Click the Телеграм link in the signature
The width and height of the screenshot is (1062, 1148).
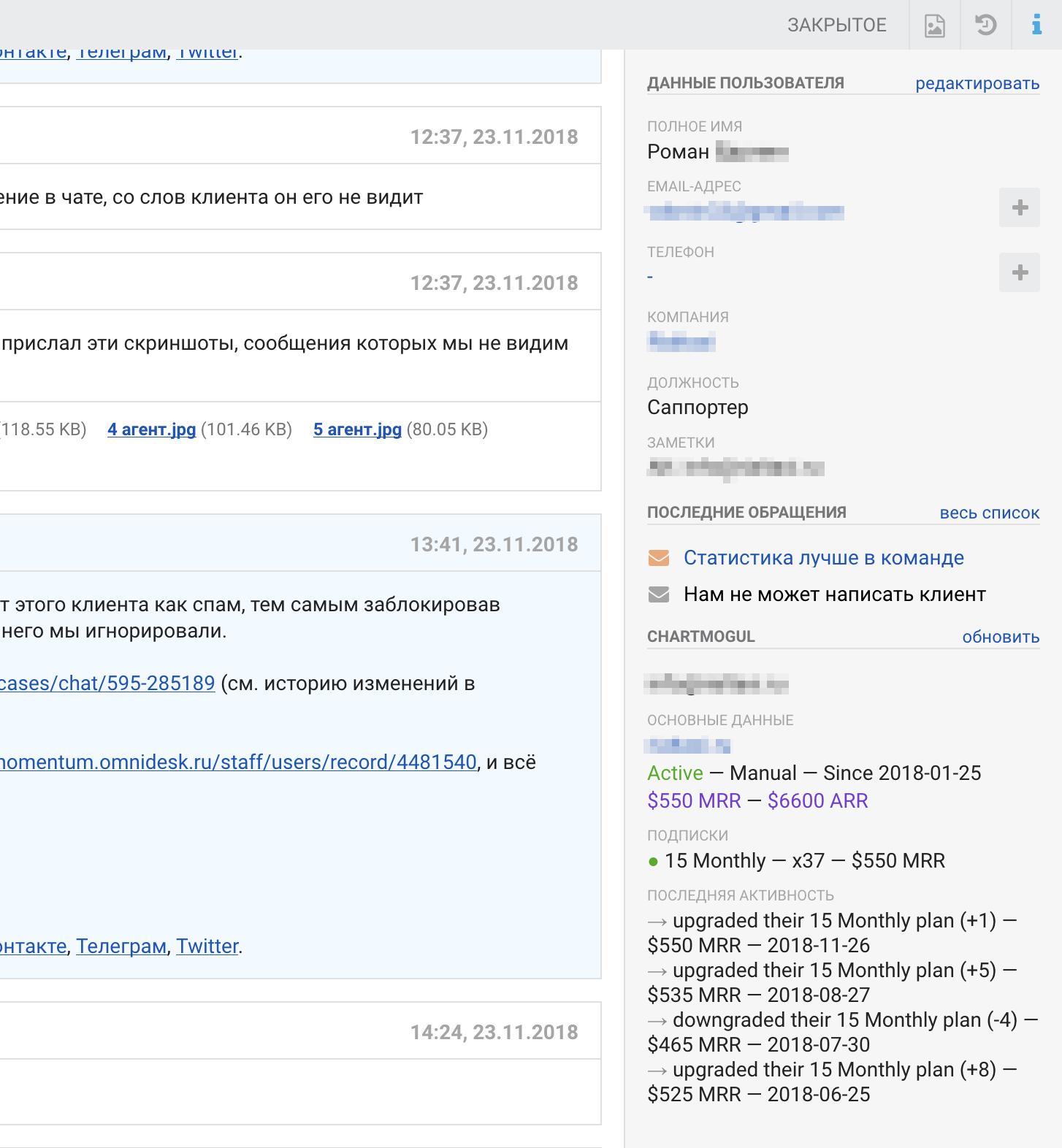[x=121, y=946]
